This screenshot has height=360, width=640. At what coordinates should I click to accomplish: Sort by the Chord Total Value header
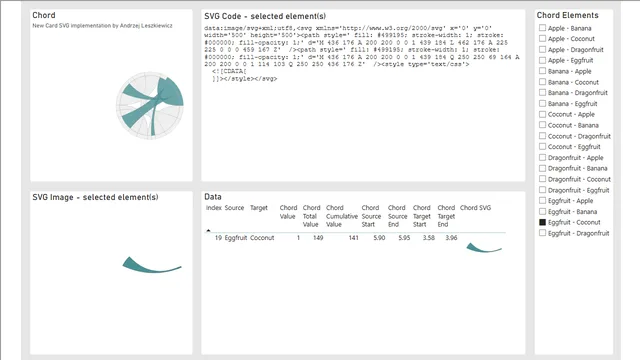pos(311,216)
